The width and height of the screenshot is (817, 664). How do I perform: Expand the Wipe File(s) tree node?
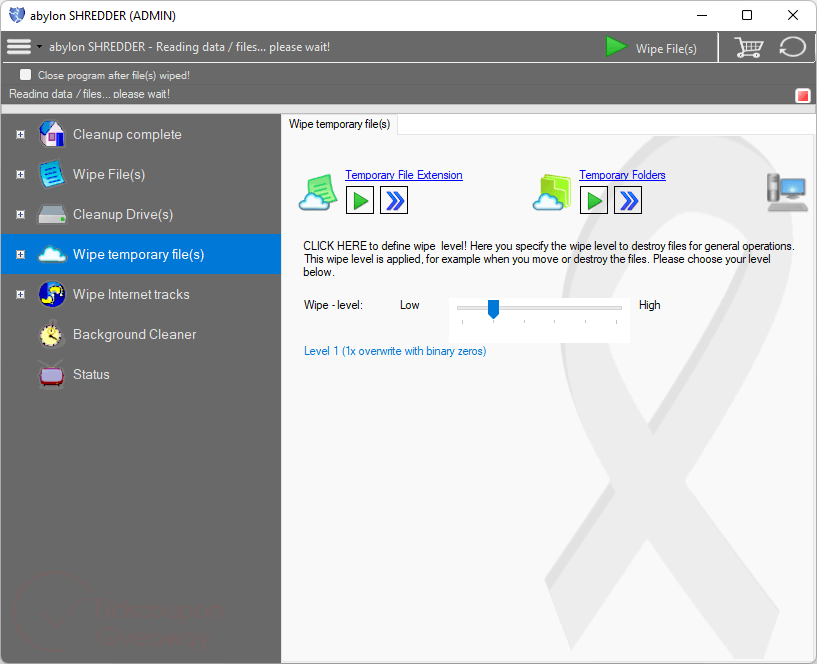tap(20, 175)
